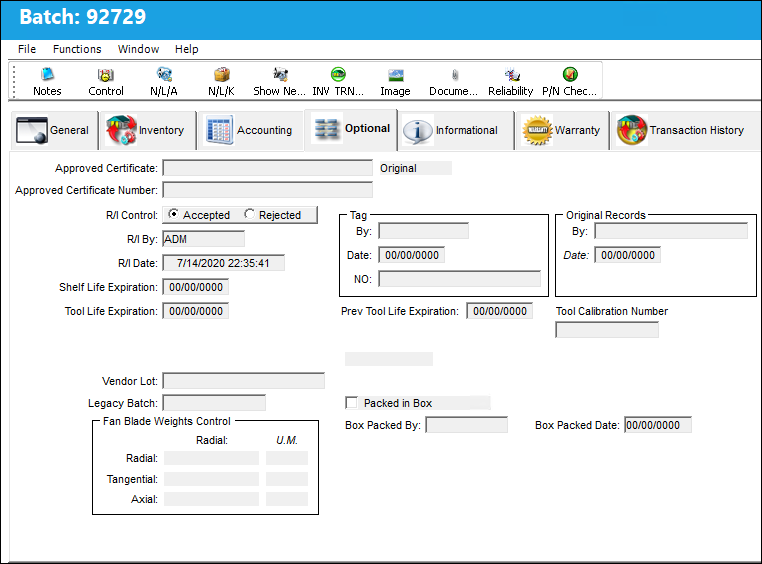The width and height of the screenshot is (762, 564).
Task: Click the Tool Calibration Number field
Action: coord(607,330)
